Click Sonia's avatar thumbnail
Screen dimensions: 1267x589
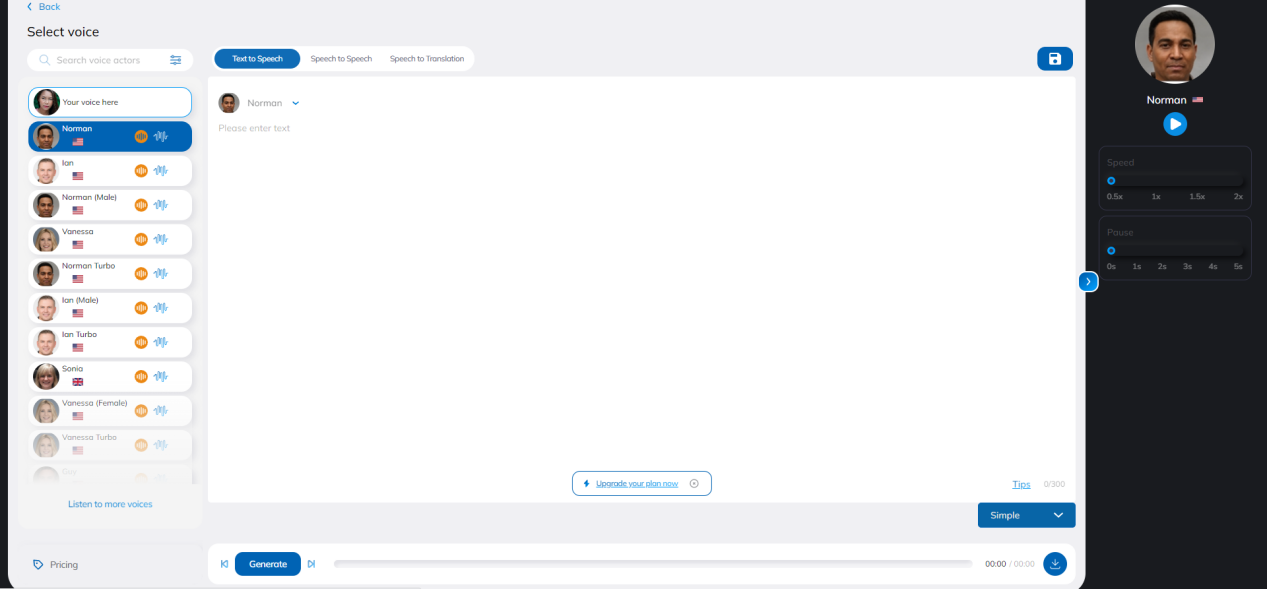(46, 376)
